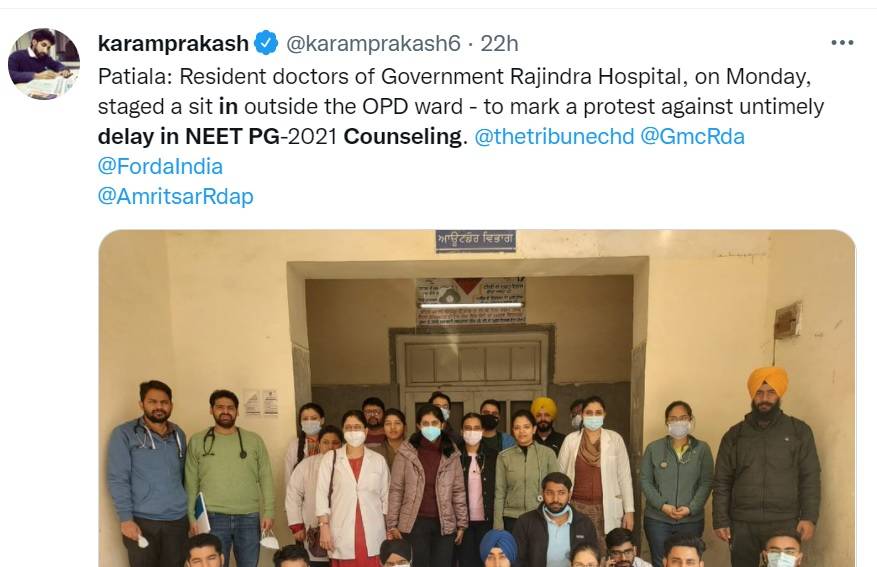Open karamprakash's profile avatar picture
Viewport: 877px width, 567px height.
click(44, 63)
